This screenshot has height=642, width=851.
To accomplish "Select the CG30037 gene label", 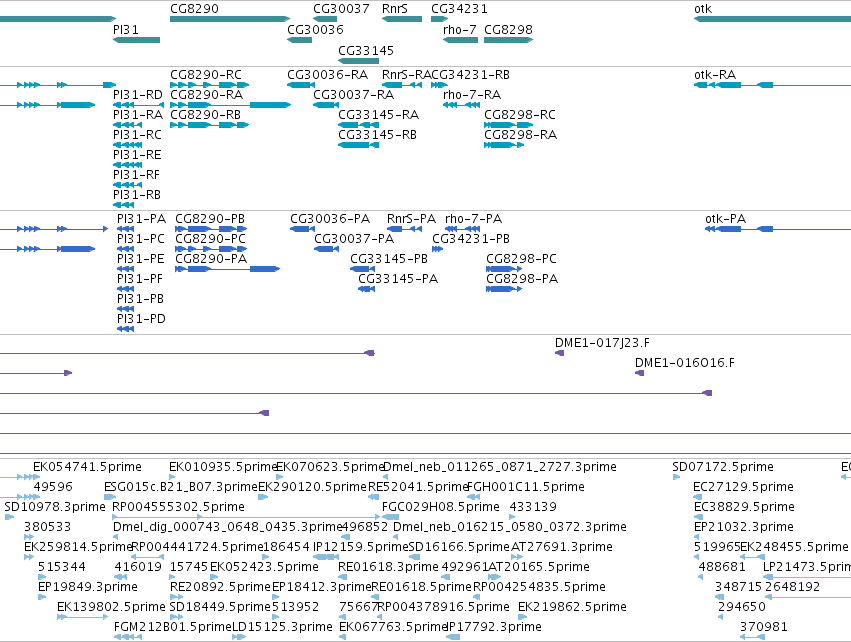I will click(x=341, y=9).
